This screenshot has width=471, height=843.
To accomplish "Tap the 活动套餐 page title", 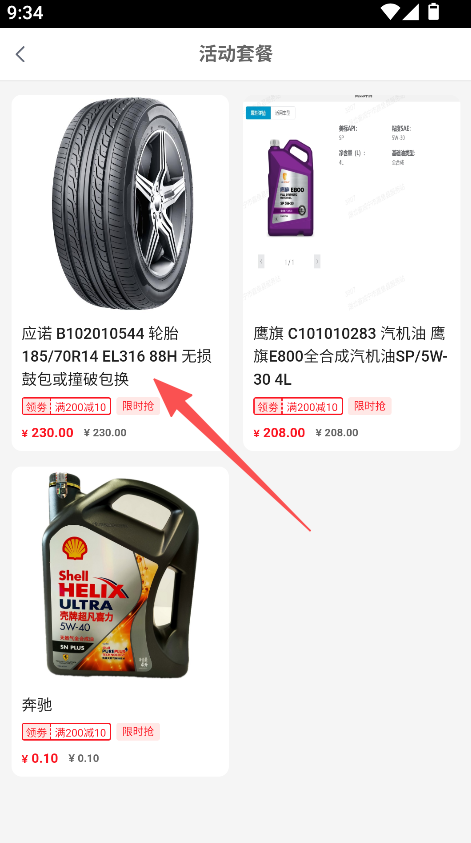I will pos(236,54).
